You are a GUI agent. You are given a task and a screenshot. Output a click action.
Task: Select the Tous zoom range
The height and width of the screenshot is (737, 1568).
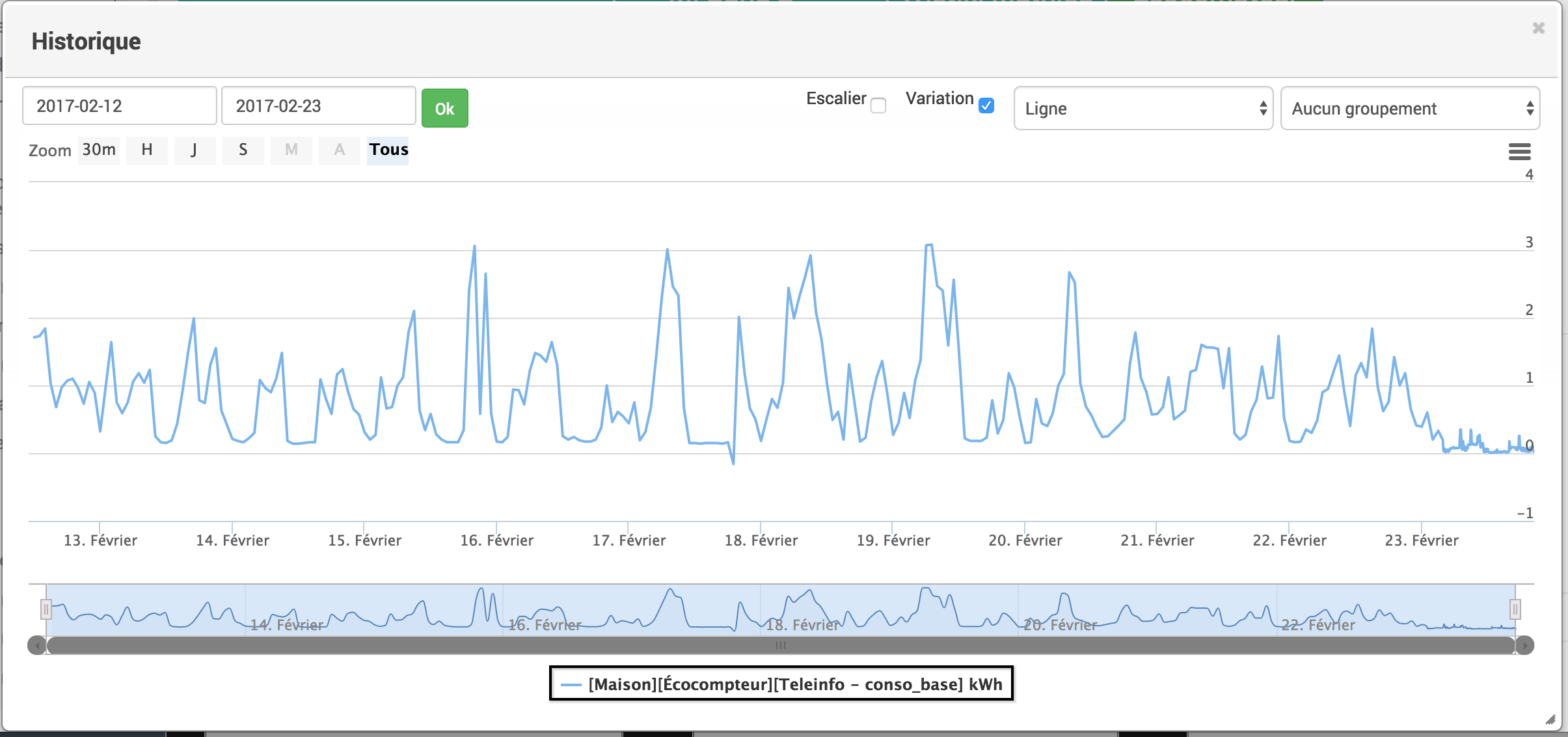coord(388,150)
